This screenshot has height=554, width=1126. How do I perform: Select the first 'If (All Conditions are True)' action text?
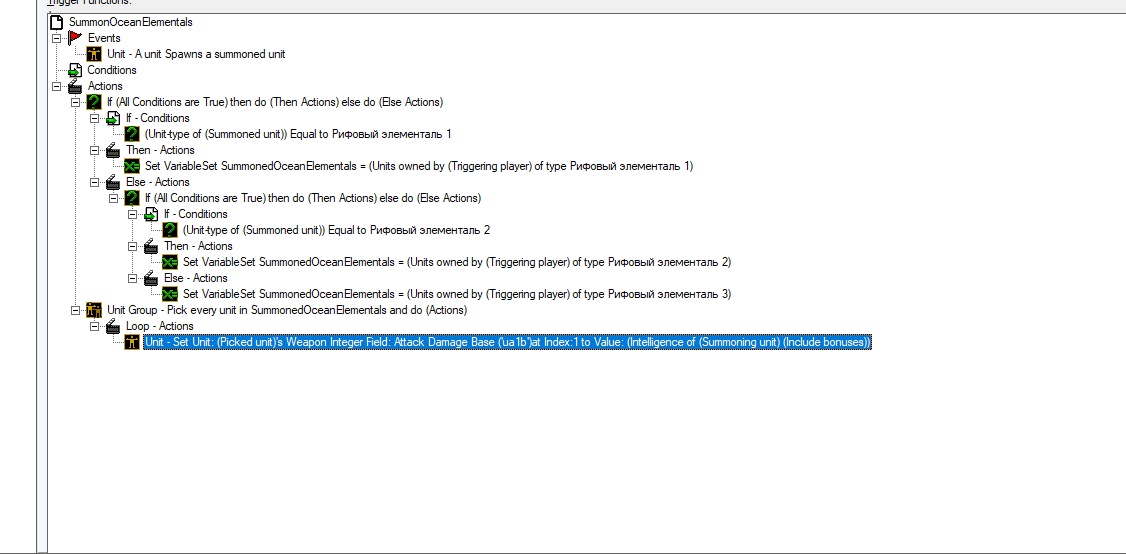(275, 102)
